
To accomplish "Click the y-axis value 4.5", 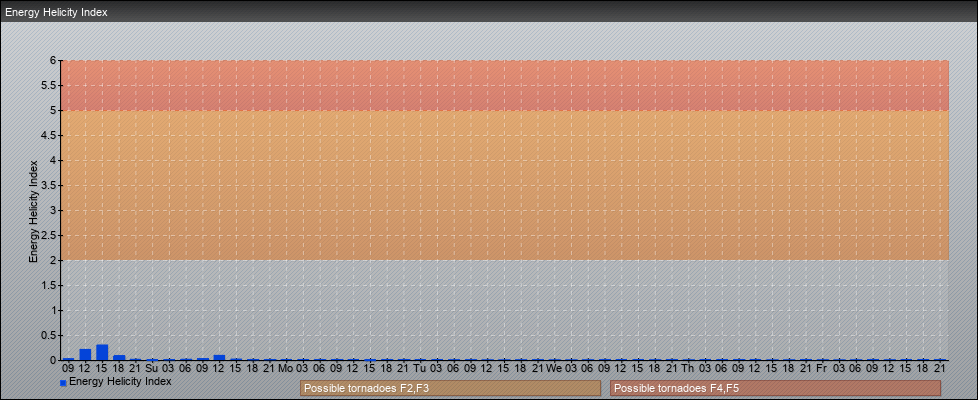I will (x=49, y=135).
